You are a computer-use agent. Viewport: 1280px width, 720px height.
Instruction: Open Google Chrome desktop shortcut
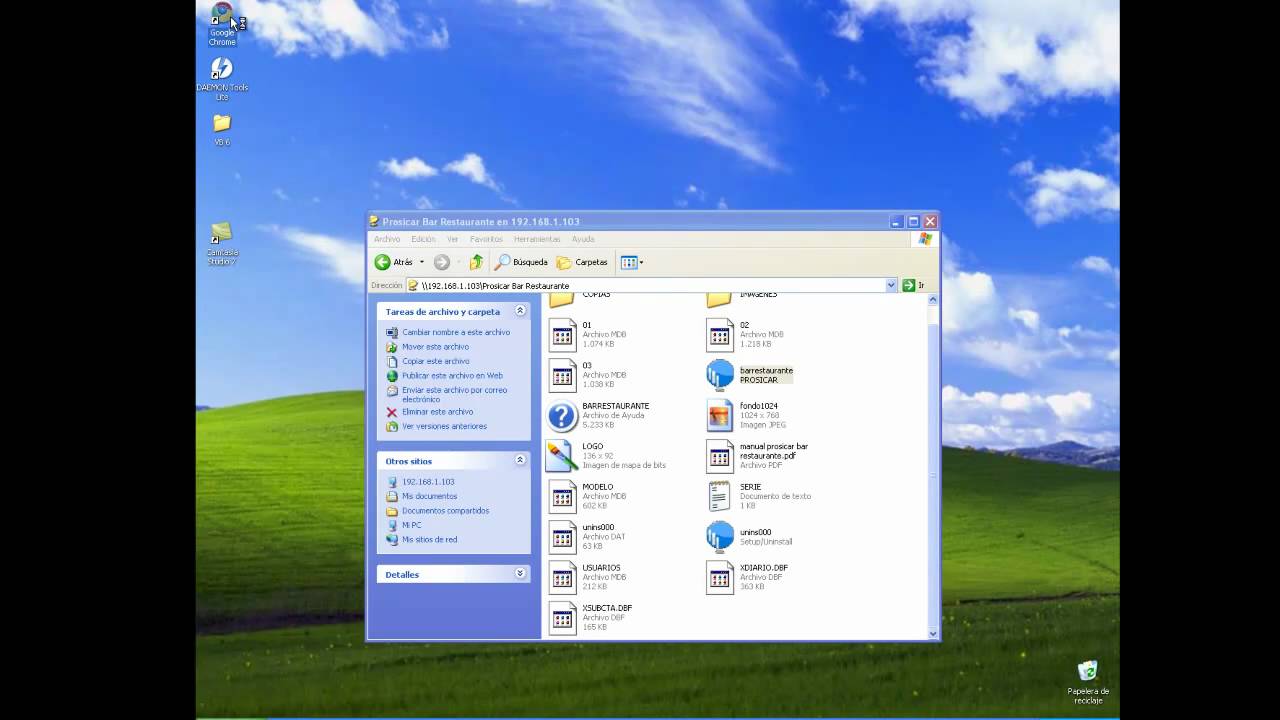[x=222, y=25]
